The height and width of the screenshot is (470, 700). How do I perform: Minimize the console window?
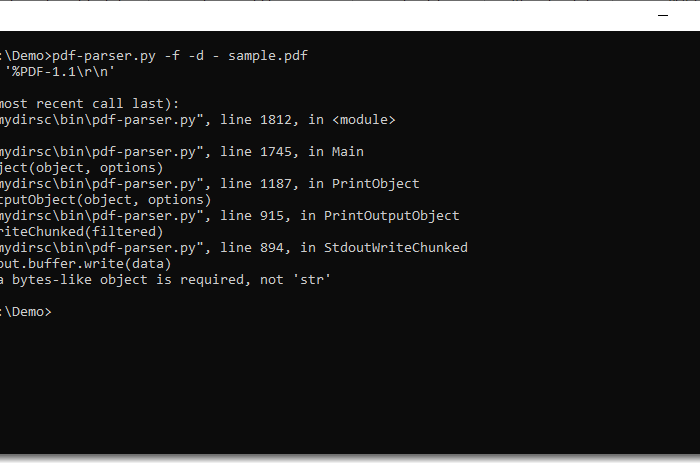[663, 16]
